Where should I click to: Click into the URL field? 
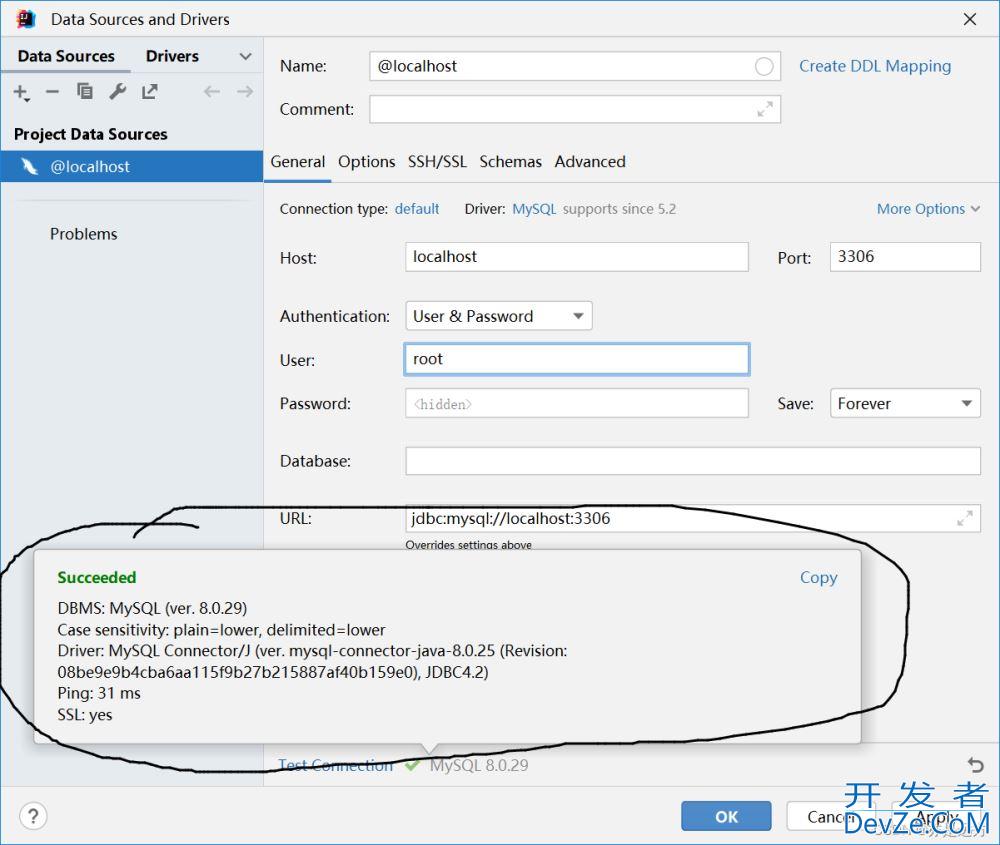coord(693,518)
